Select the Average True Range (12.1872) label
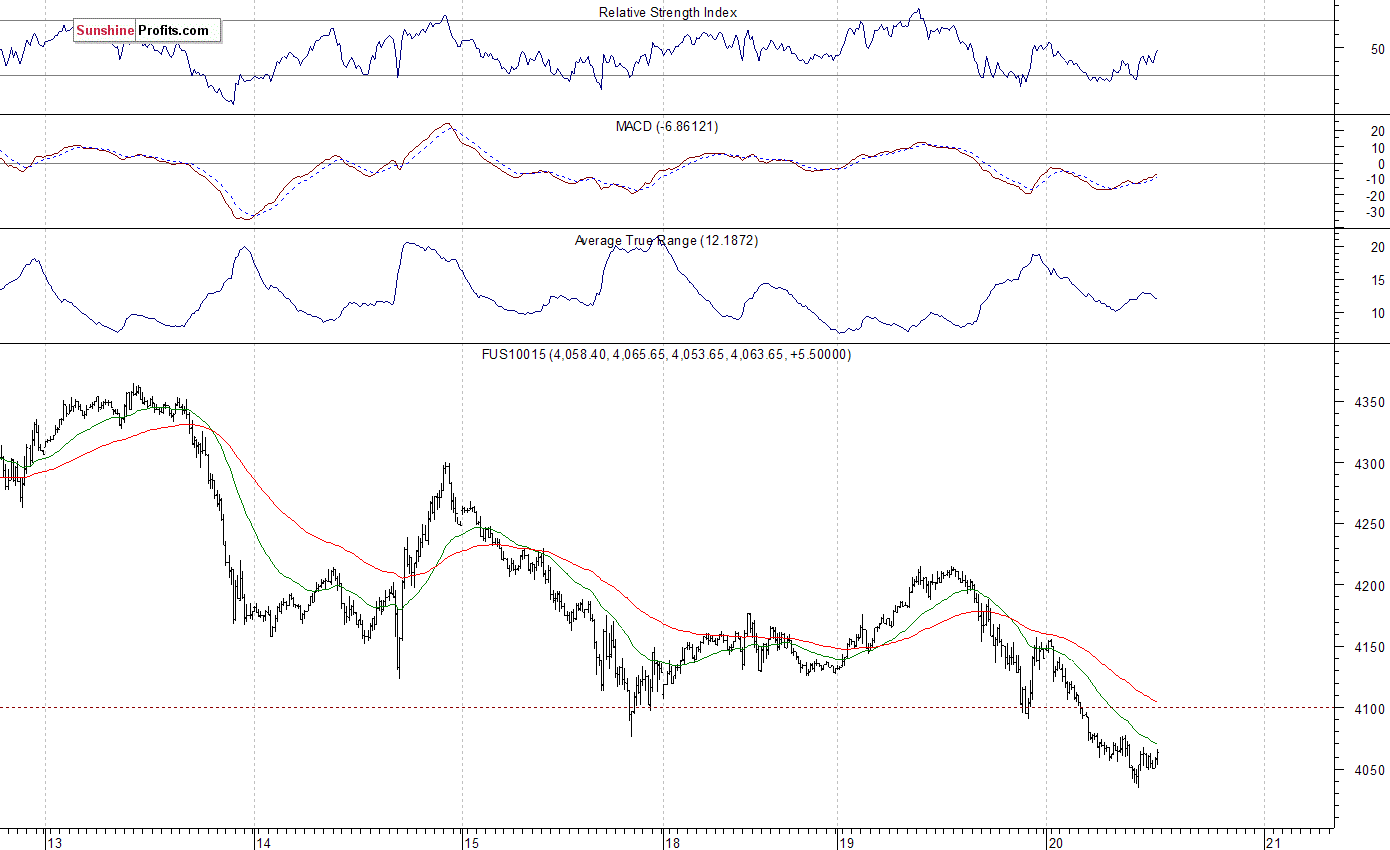 pos(666,241)
